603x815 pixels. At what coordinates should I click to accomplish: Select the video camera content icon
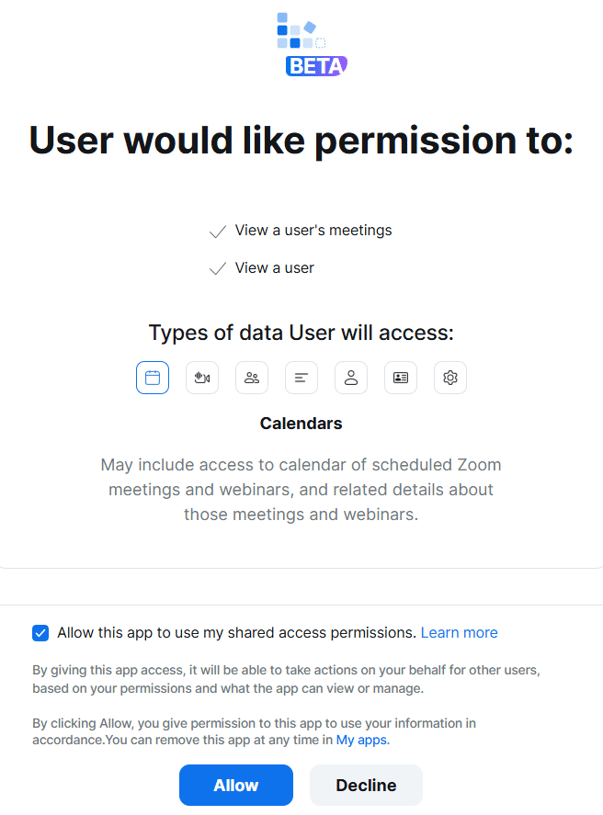(202, 377)
